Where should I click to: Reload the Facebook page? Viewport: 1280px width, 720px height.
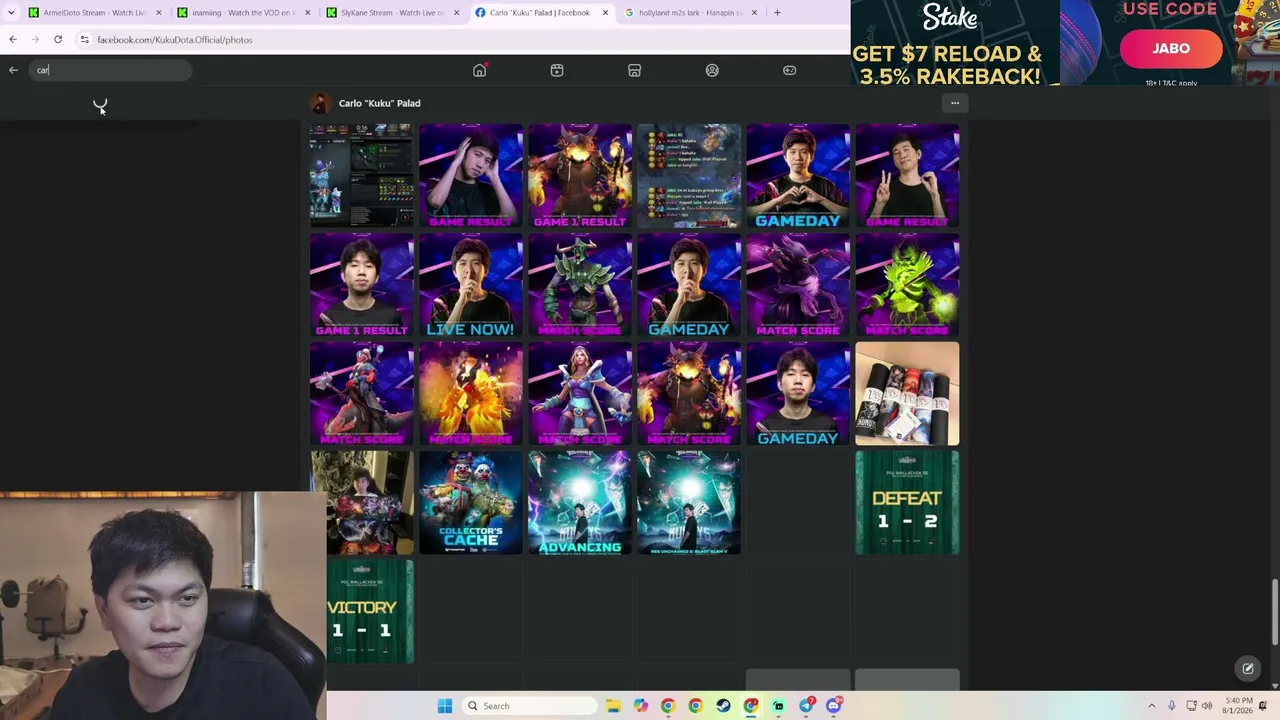click(x=58, y=39)
